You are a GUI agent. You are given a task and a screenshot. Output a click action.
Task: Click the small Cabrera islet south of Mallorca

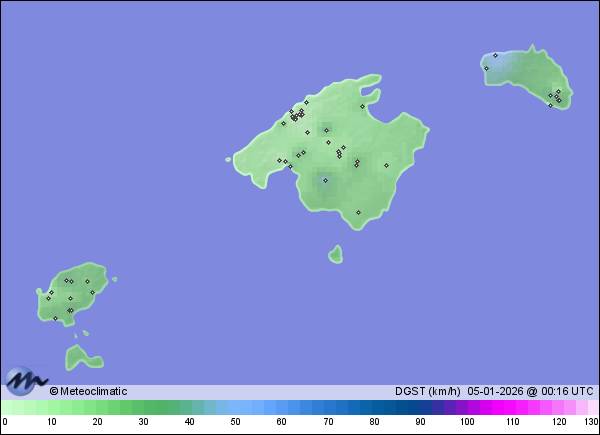335,255
